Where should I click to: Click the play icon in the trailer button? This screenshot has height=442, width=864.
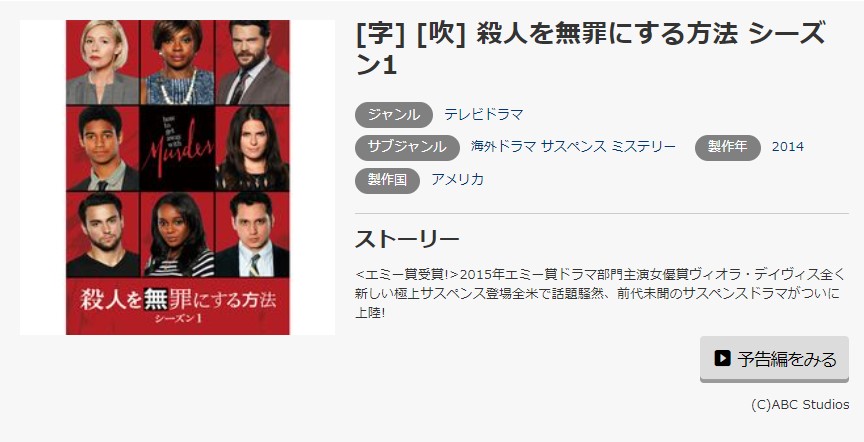(722, 358)
